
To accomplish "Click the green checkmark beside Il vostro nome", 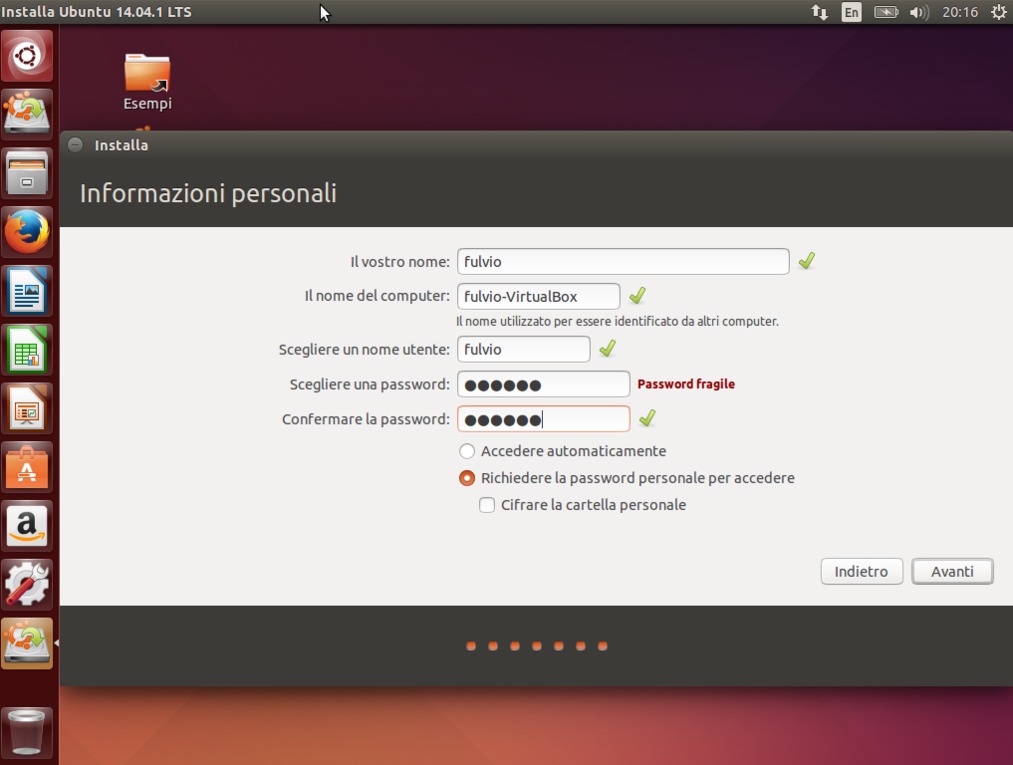I will pyautogui.click(x=806, y=261).
